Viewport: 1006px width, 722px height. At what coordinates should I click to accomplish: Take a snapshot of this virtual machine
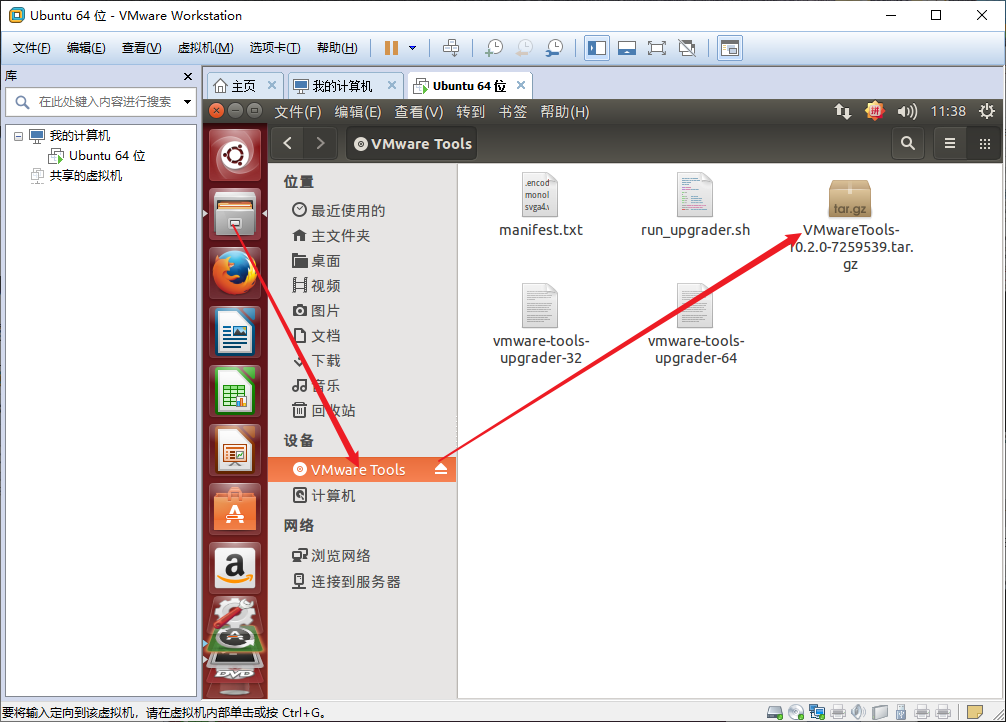pyautogui.click(x=494, y=47)
